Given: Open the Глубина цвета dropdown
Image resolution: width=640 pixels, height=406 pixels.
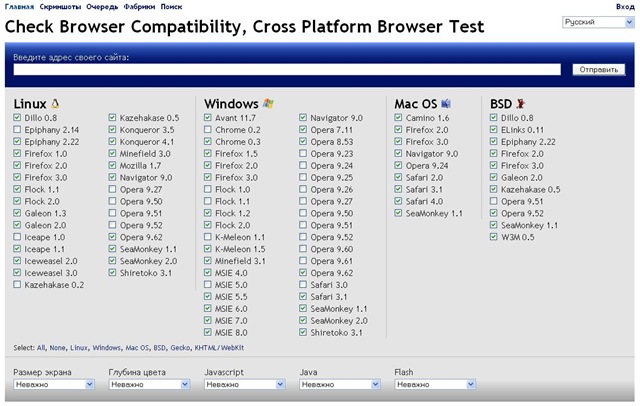Looking at the screenshot, I should point(149,384).
